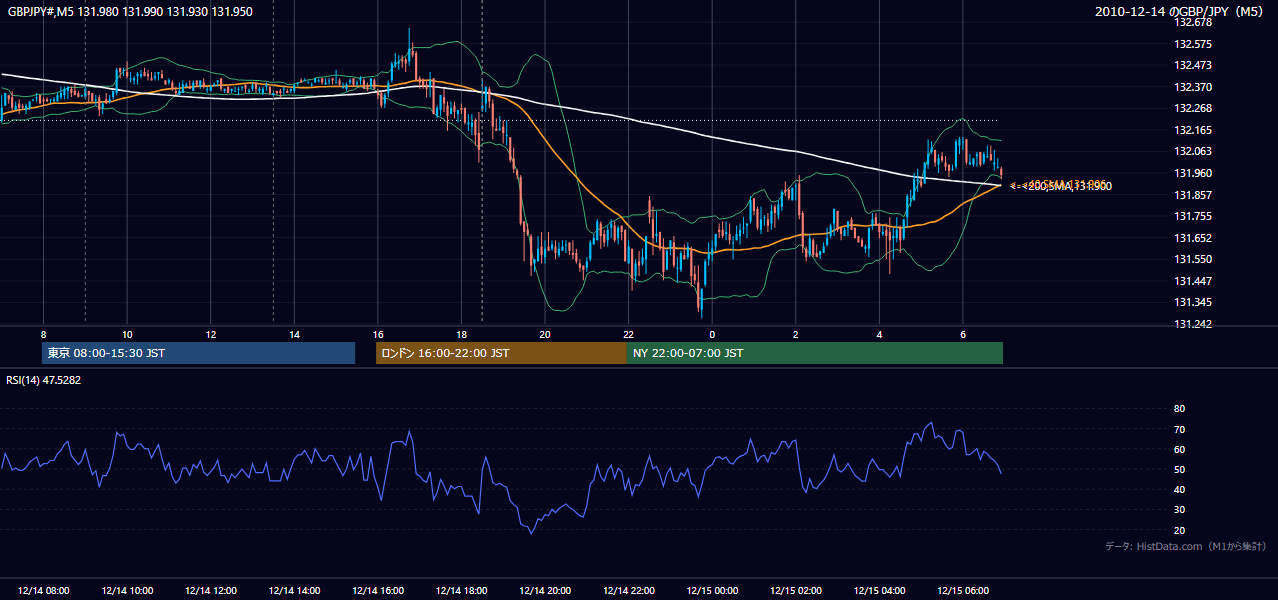The image size is (1278, 600).
Task: Click price axis label 132.268
Action: click(1191, 108)
